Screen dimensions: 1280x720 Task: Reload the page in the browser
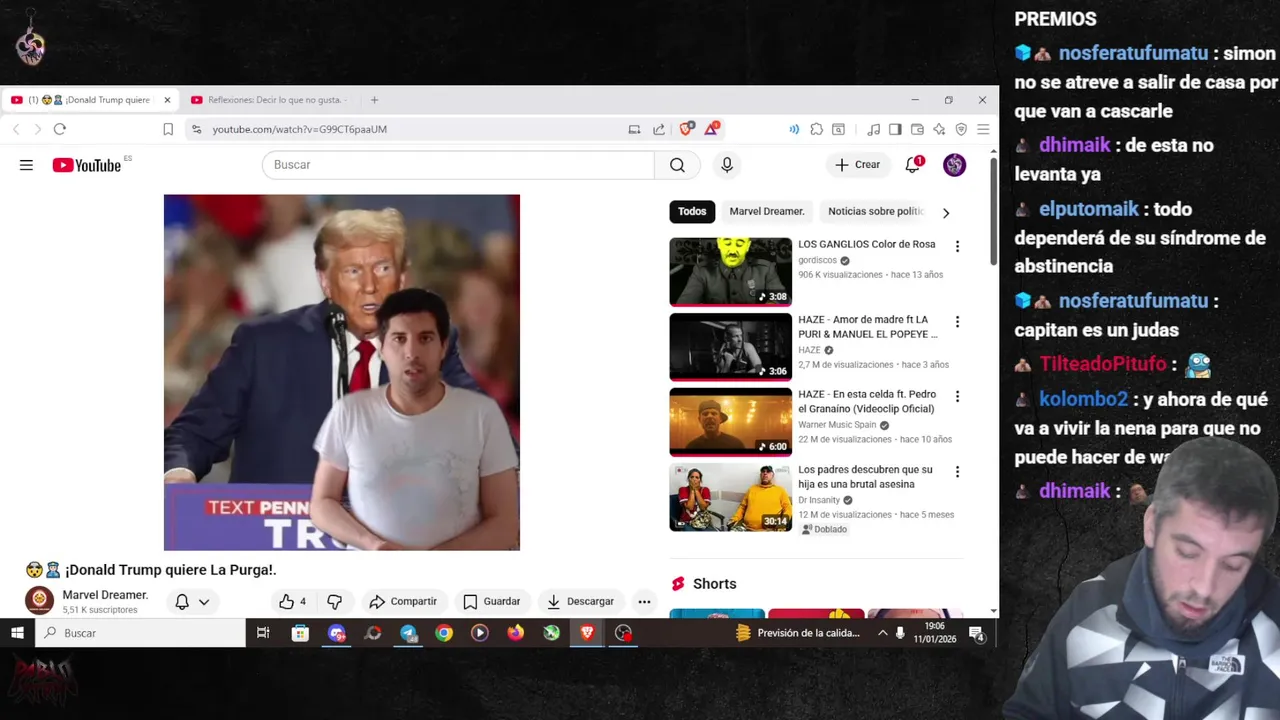click(60, 129)
